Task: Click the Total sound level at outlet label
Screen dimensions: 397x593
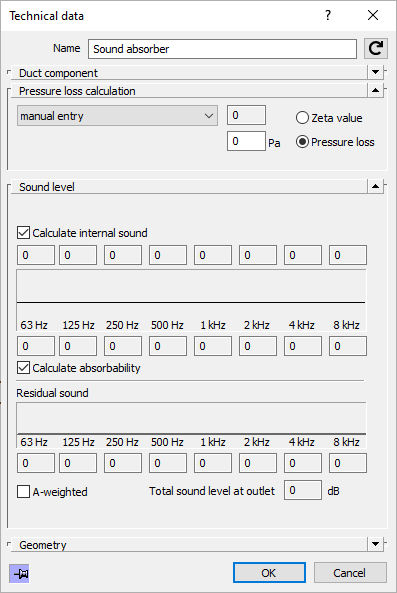Action: (x=212, y=491)
